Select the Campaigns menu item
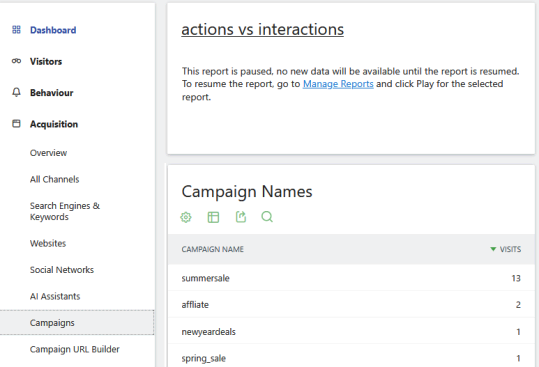The width and height of the screenshot is (539, 367). [77, 323]
